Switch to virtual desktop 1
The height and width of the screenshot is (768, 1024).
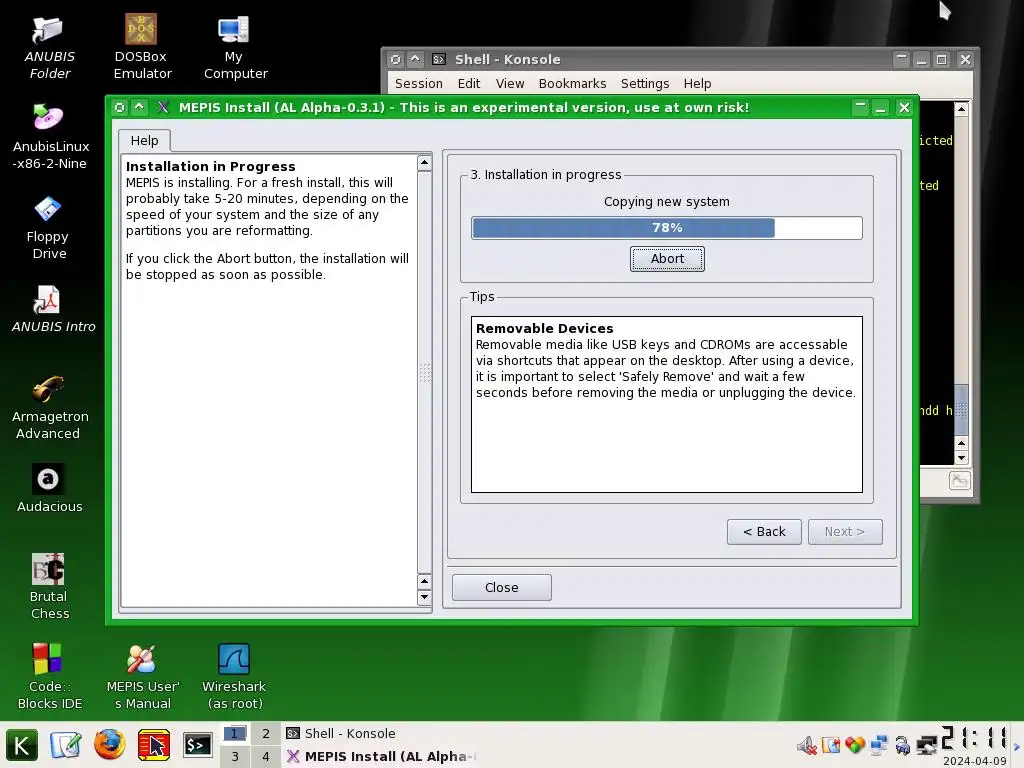coord(234,733)
